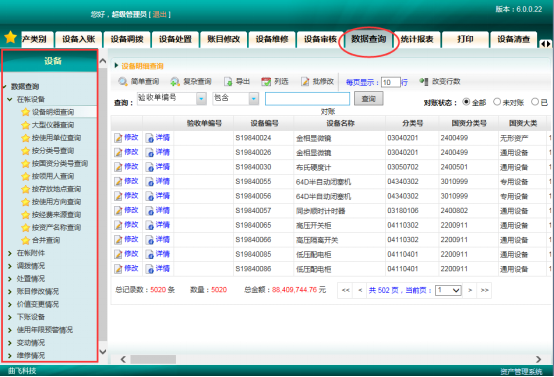Edit row S19840057 via 修改
This screenshot has height=377, width=554.
pyautogui.click(x=126, y=211)
